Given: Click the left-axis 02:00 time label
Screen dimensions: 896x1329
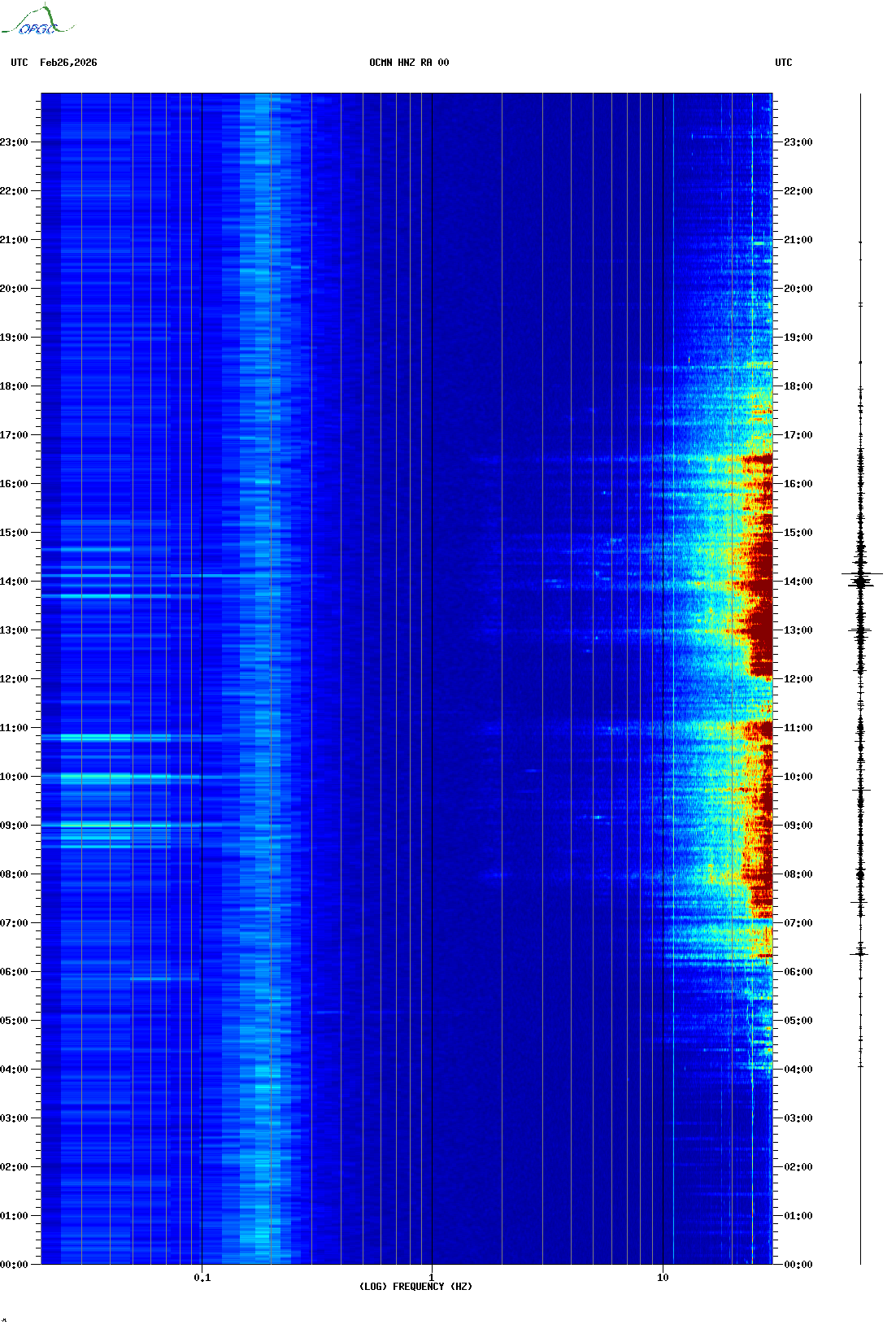Looking at the screenshot, I should tap(14, 1167).
